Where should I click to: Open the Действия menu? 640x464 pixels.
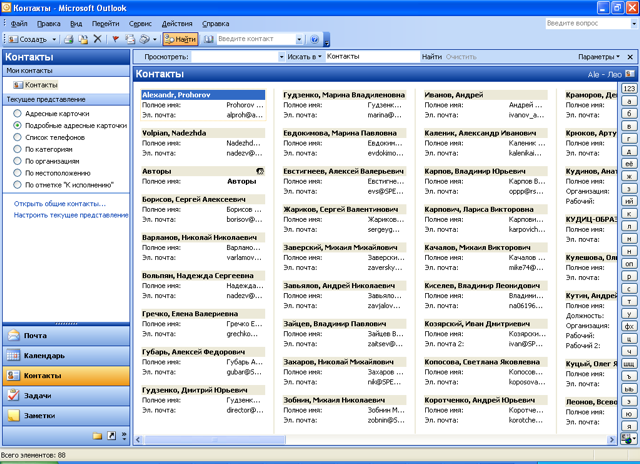[177, 24]
